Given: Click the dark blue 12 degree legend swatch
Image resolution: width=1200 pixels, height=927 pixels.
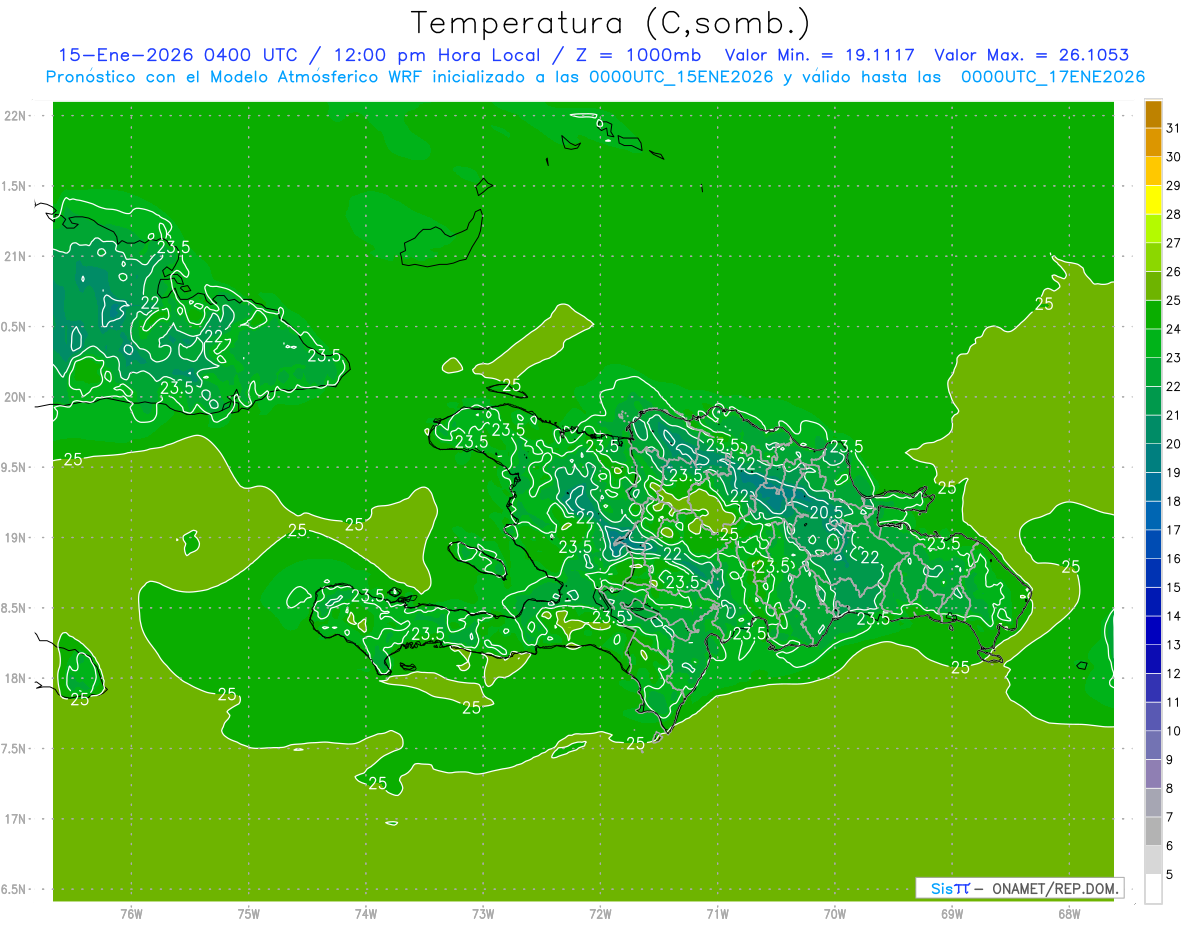Looking at the screenshot, I should click(1153, 659).
